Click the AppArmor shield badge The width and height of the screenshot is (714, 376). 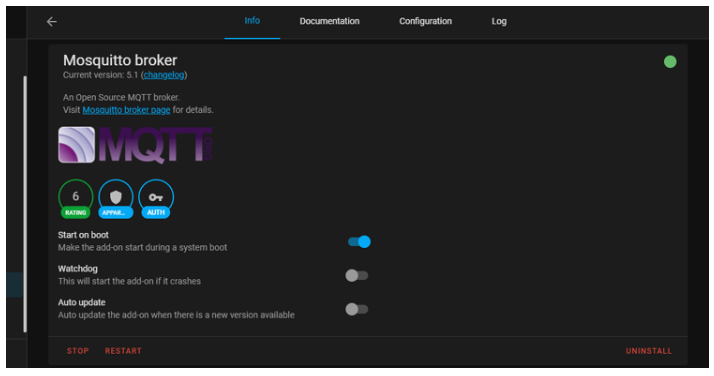coord(116,199)
